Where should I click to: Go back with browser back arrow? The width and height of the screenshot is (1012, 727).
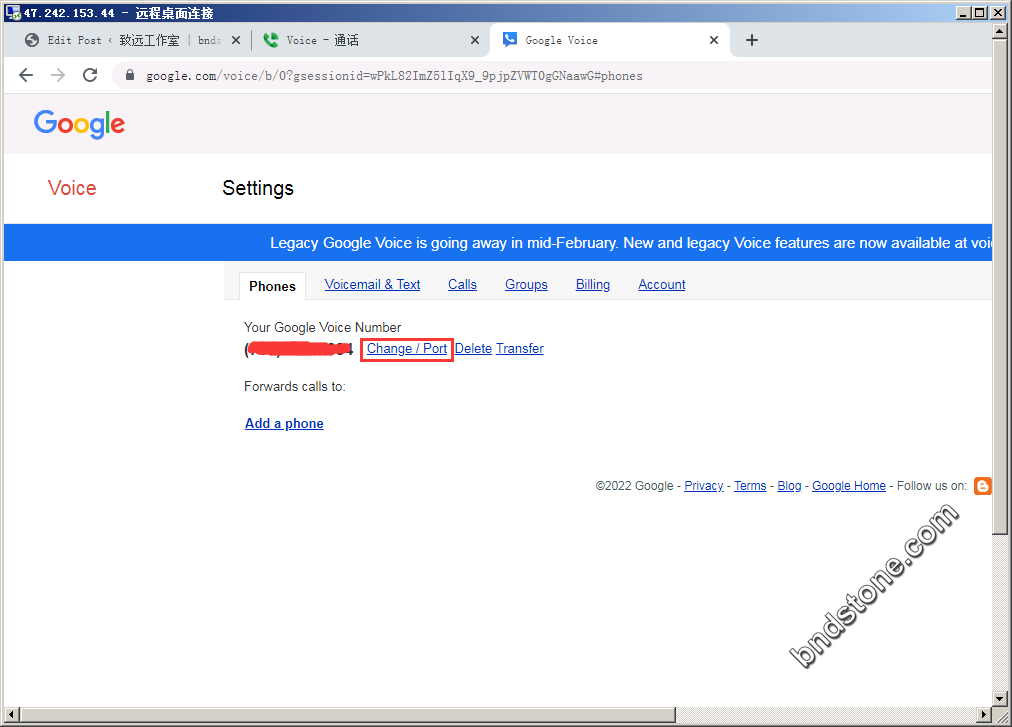pos(26,76)
